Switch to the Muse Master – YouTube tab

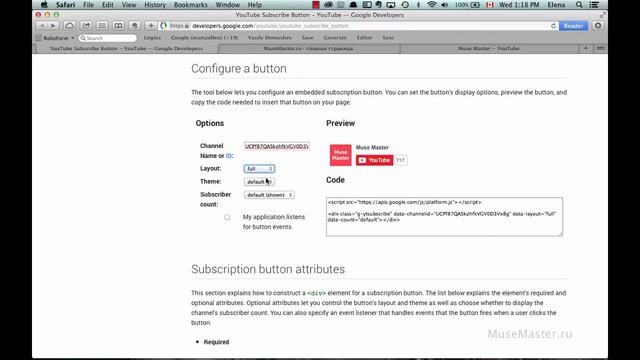(489, 49)
